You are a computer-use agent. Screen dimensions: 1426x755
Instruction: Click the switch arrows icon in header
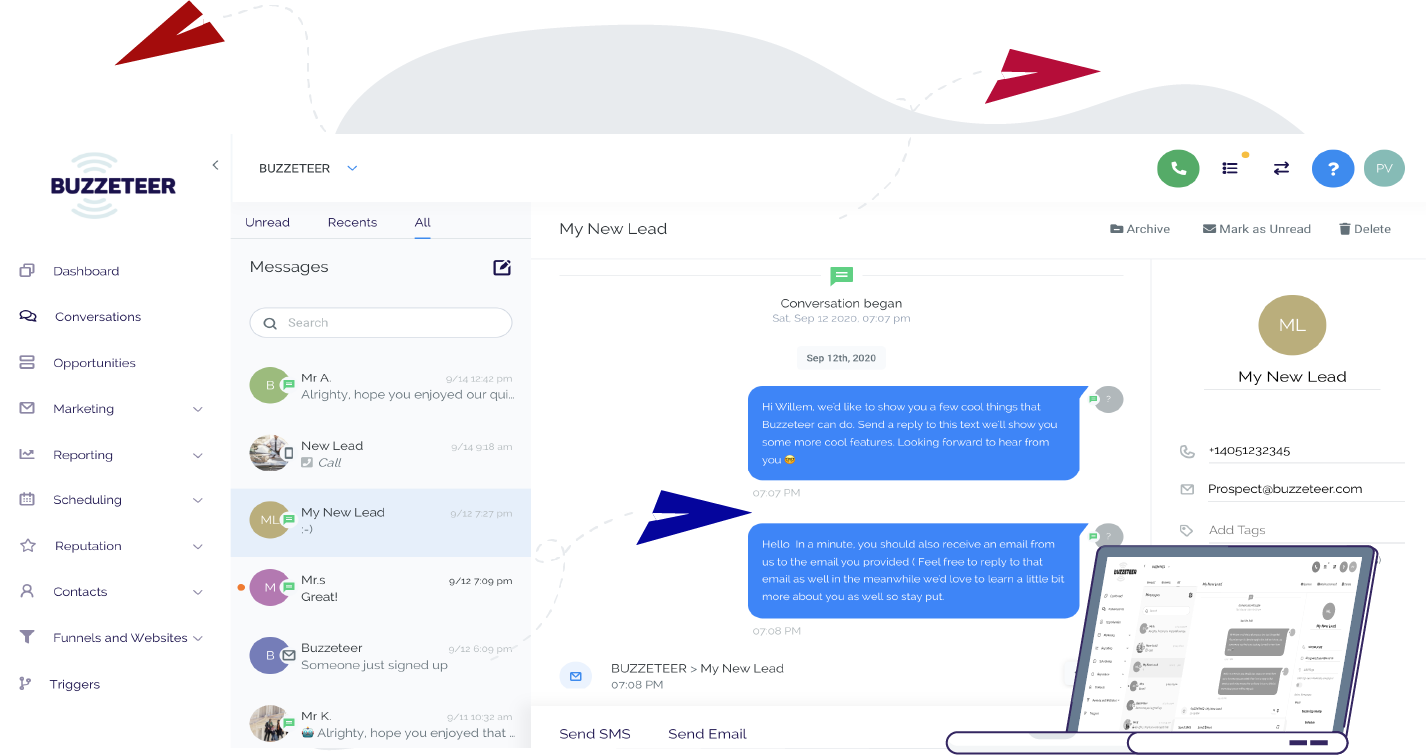click(x=1281, y=168)
